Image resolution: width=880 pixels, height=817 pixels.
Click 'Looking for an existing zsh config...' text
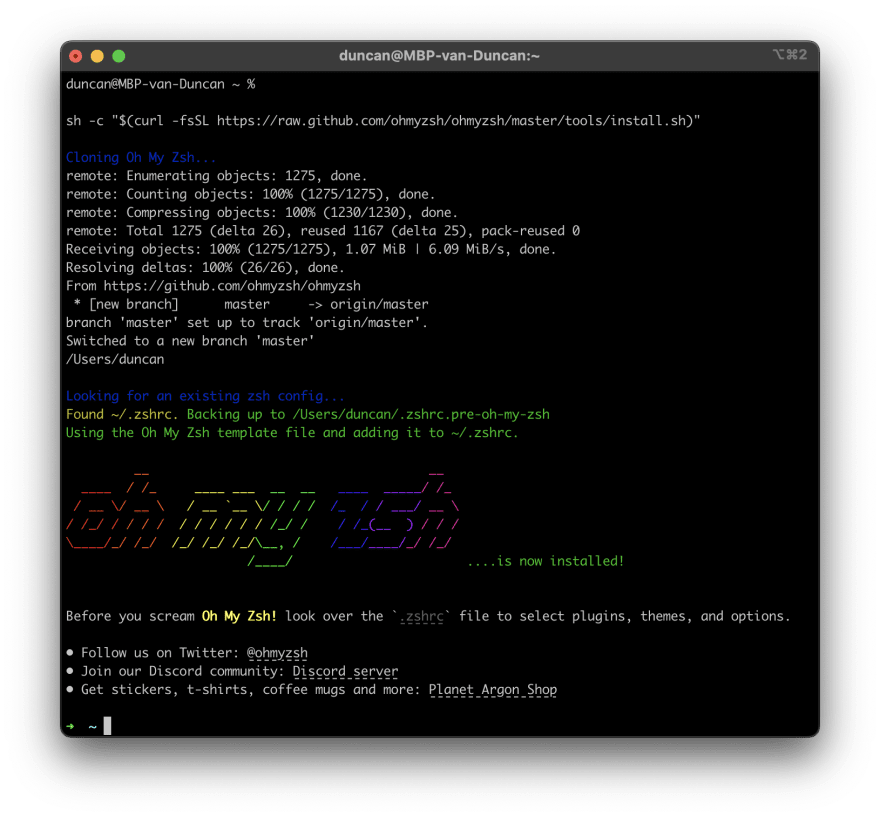(205, 396)
